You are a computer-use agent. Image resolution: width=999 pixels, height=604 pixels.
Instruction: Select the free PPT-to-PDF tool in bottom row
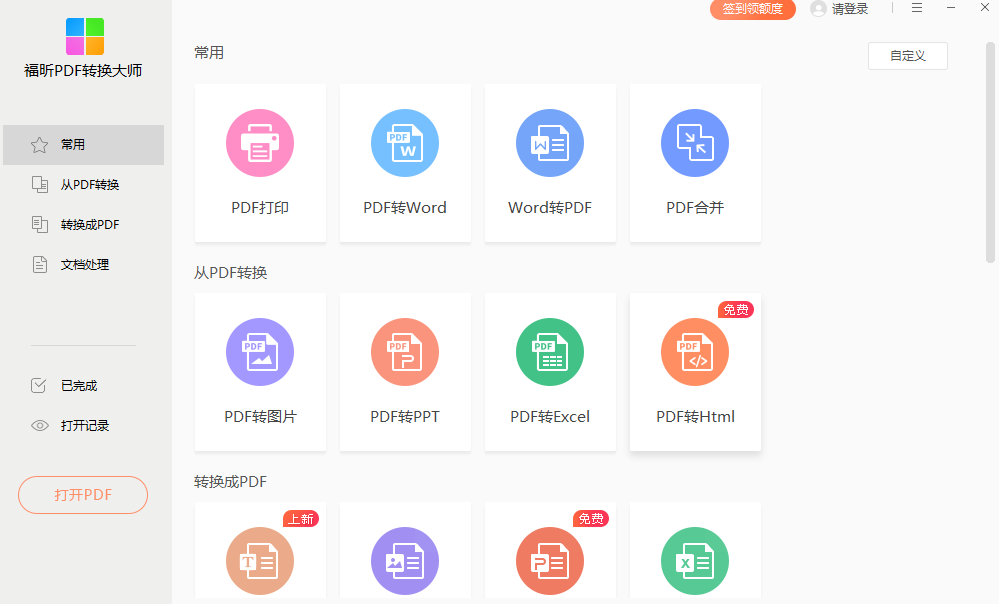tap(550, 560)
